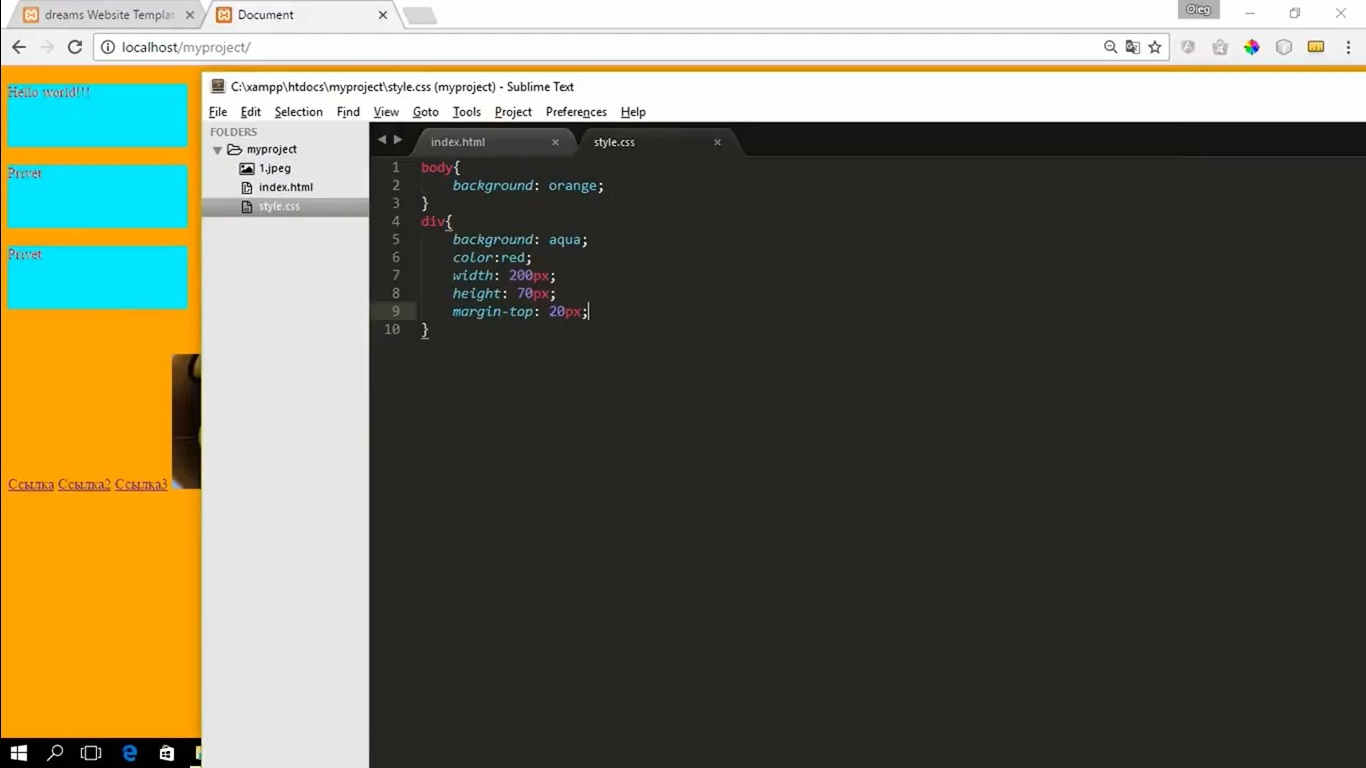Click the Ссылка link in the page
The width and height of the screenshot is (1366, 768).
(x=31, y=484)
